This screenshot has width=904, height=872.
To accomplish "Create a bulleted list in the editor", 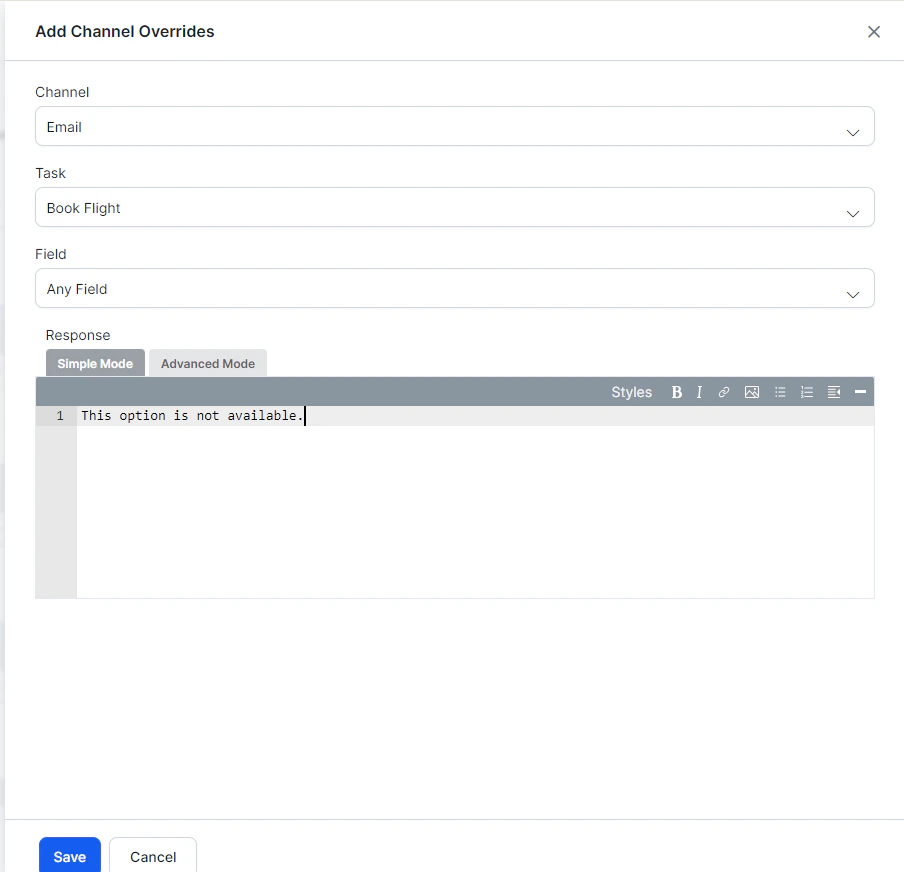I will [780, 392].
